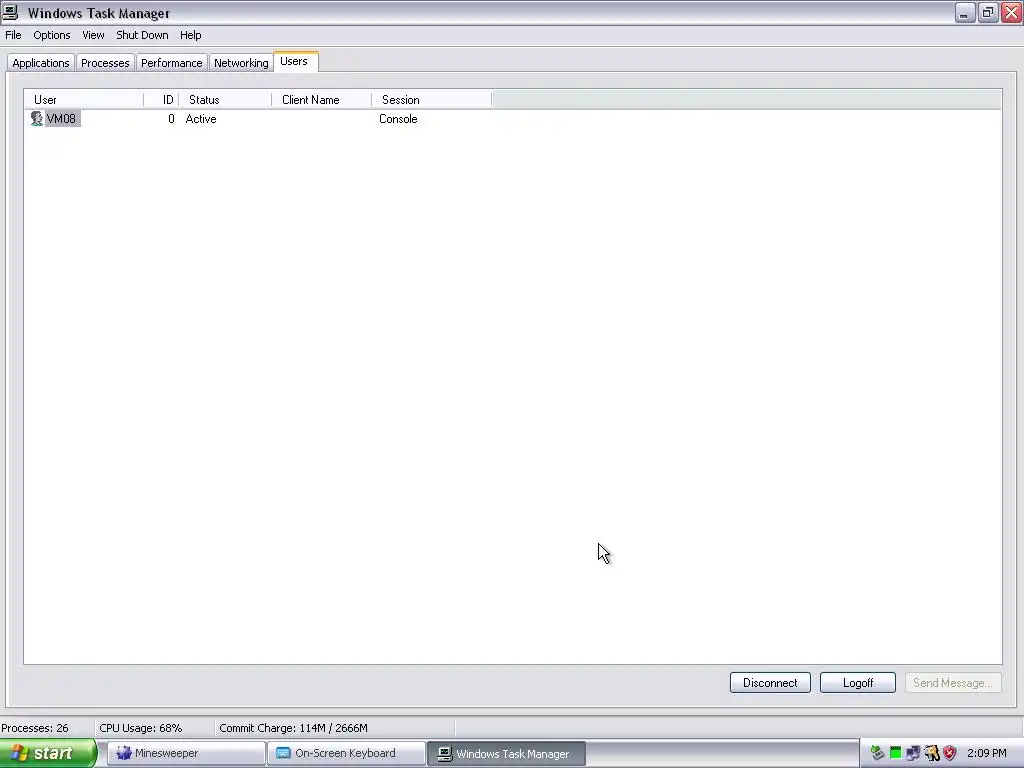Viewport: 1024px width, 768px height.
Task: Select the VM08 user name
Action: [61, 119]
